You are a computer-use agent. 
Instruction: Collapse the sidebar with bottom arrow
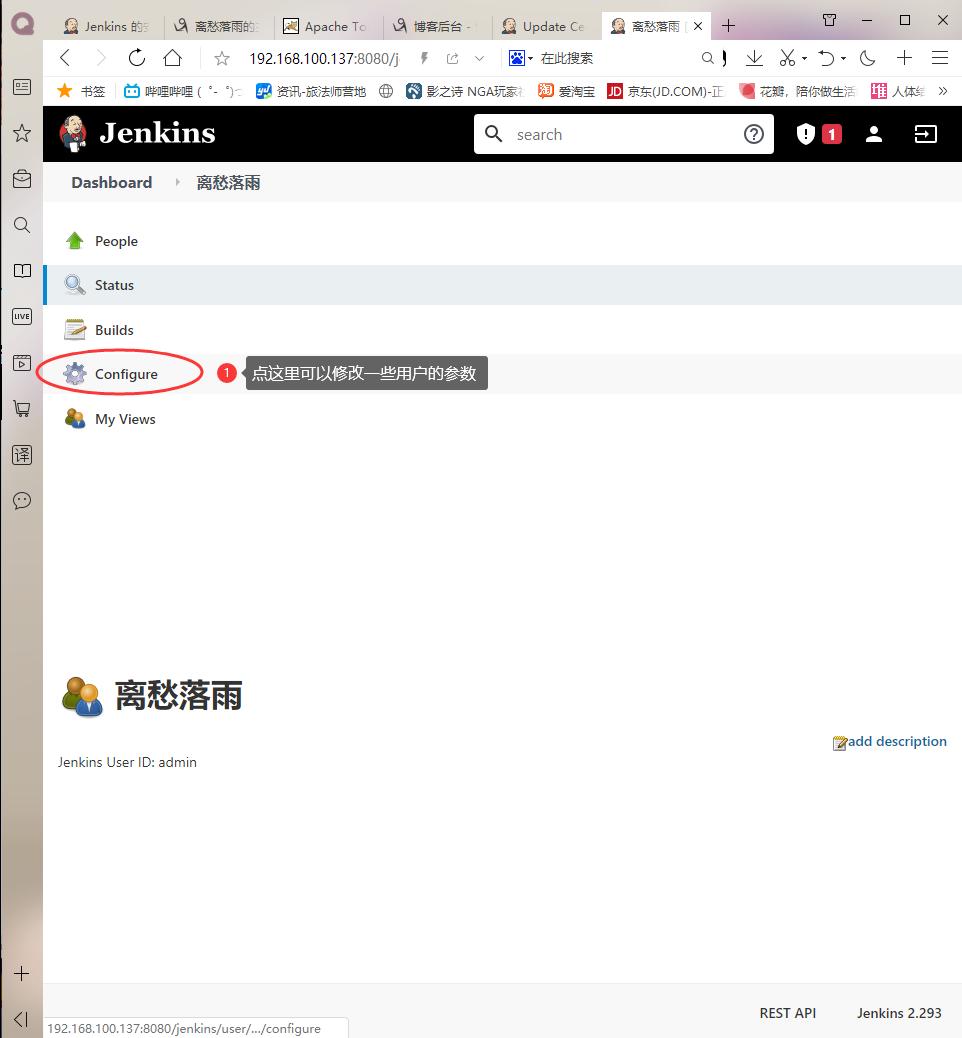(21, 1019)
